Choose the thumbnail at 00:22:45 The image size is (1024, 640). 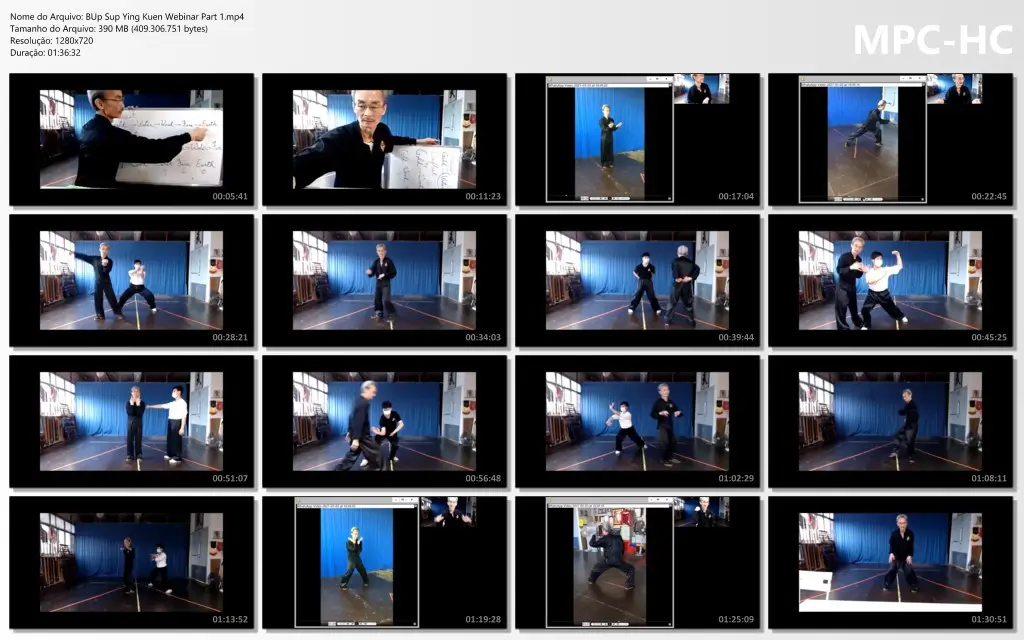(x=890, y=139)
